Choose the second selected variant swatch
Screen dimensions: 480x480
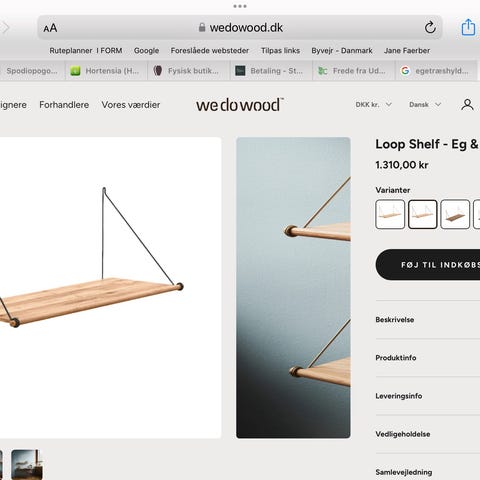[423, 214]
